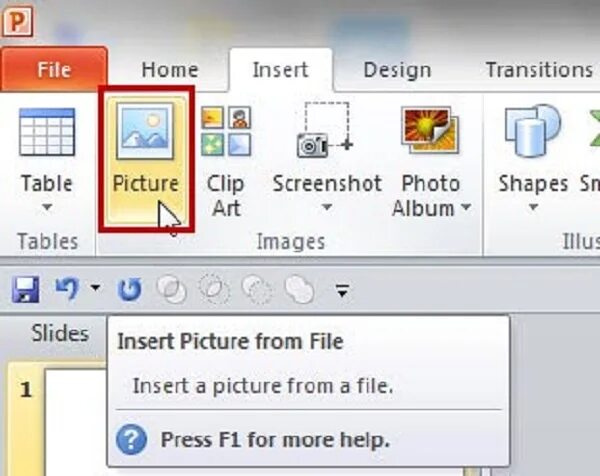Open the File tab
600x476 pixels.
[x=53, y=70]
